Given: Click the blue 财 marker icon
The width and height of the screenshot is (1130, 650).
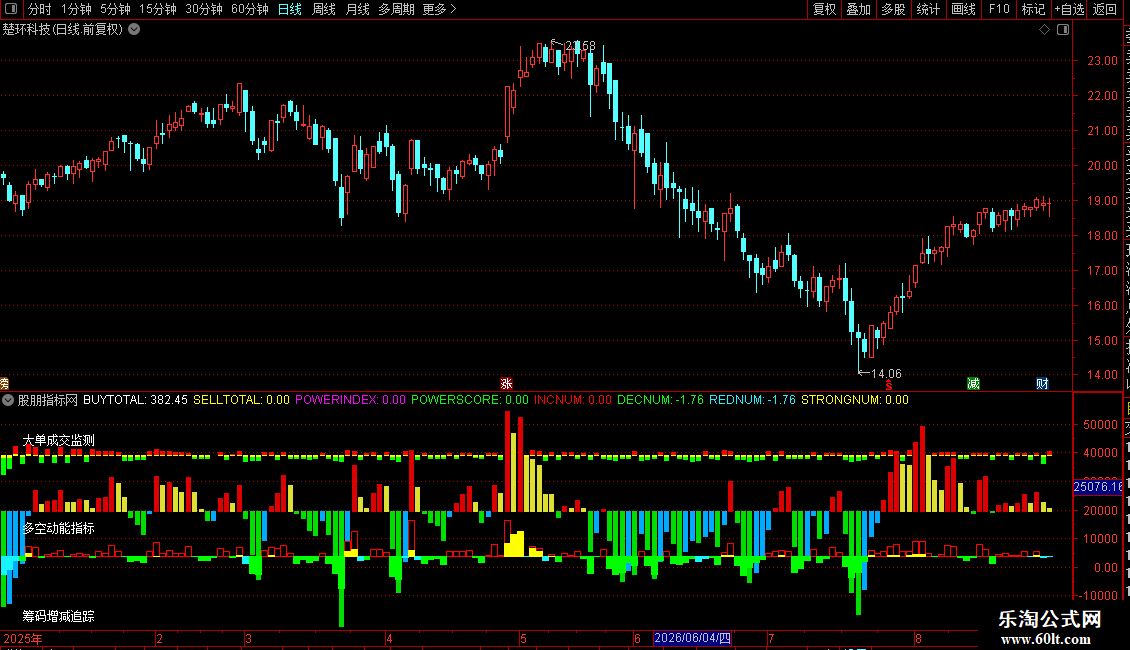Looking at the screenshot, I should pos(1042,383).
